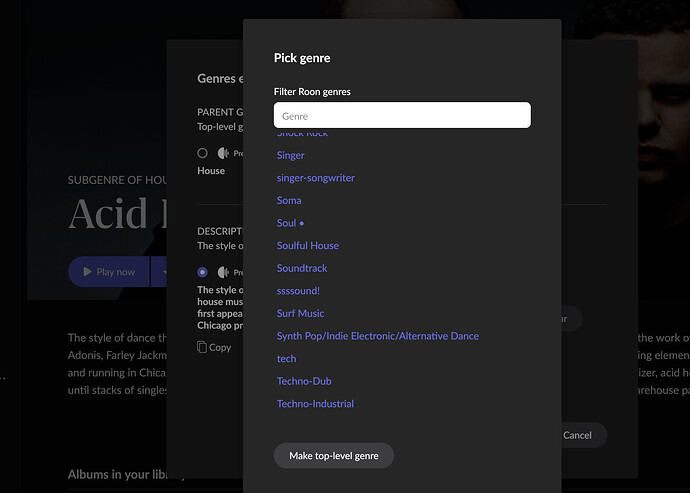This screenshot has width=690, height=493.
Task: Select the parent genre radio button above House
Action: 202,153
